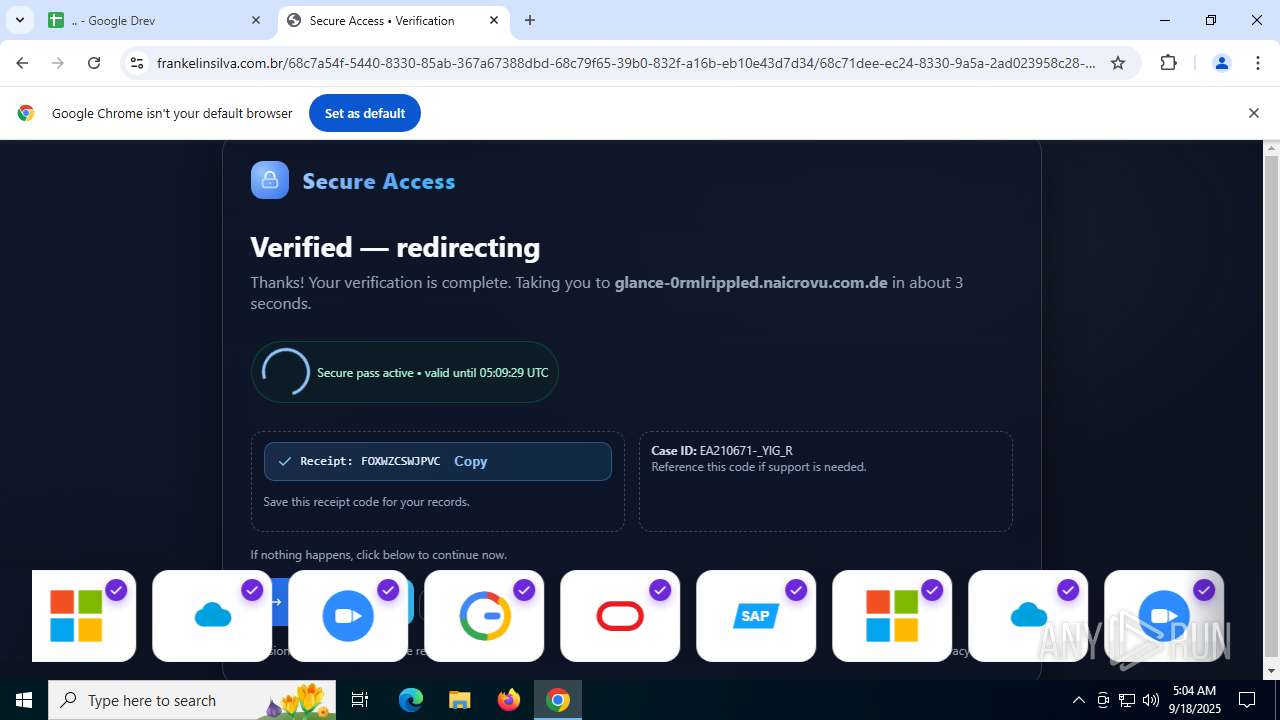Show hidden system tray icons
Image resolution: width=1280 pixels, height=720 pixels.
[1078, 700]
